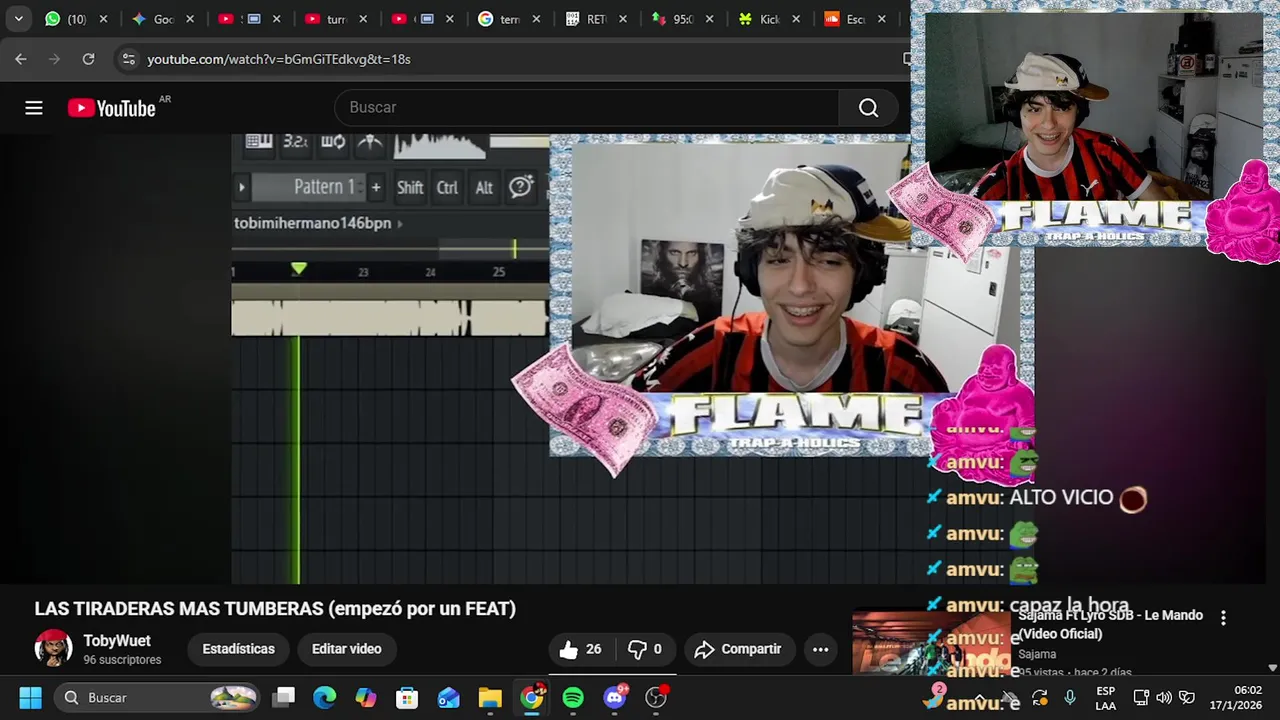Close the Kick tab
Viewport: 1280px width, 720px height.
click(796, 19)
